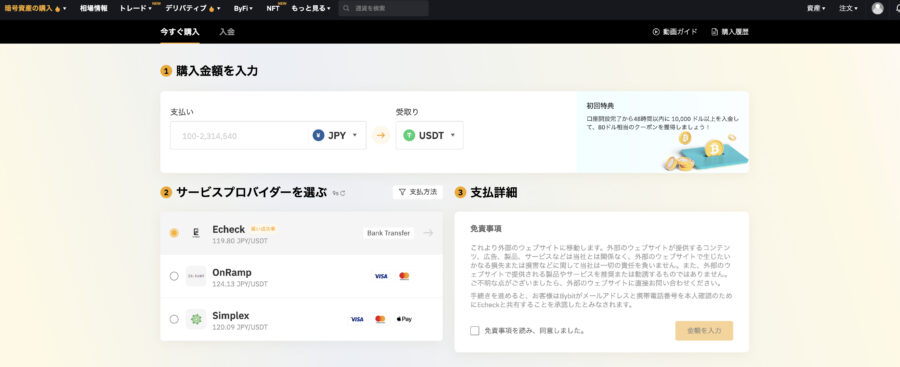900x367 pixels.
Task: Click the arrow on the Echeck row
Action: 428,233
